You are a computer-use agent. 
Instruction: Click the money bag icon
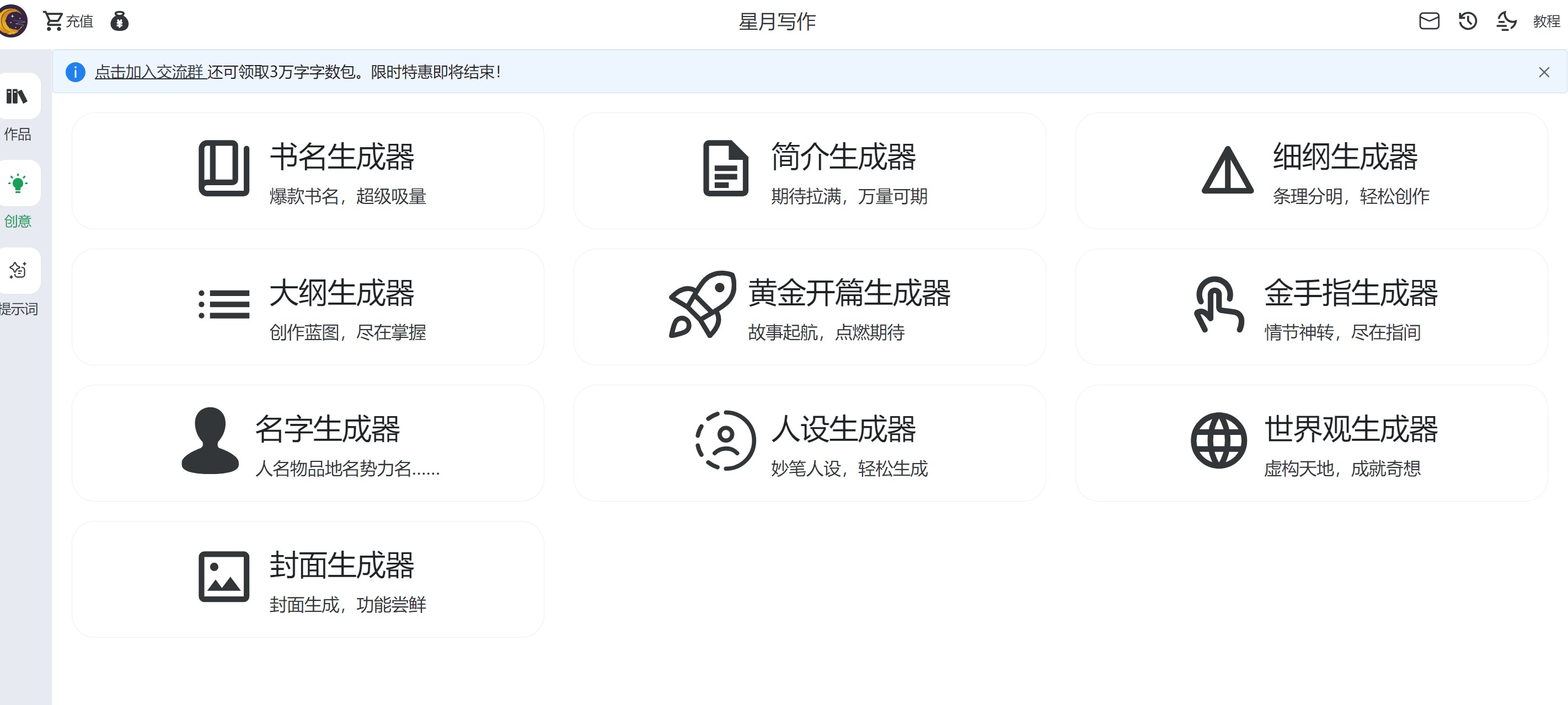(119, 21)
